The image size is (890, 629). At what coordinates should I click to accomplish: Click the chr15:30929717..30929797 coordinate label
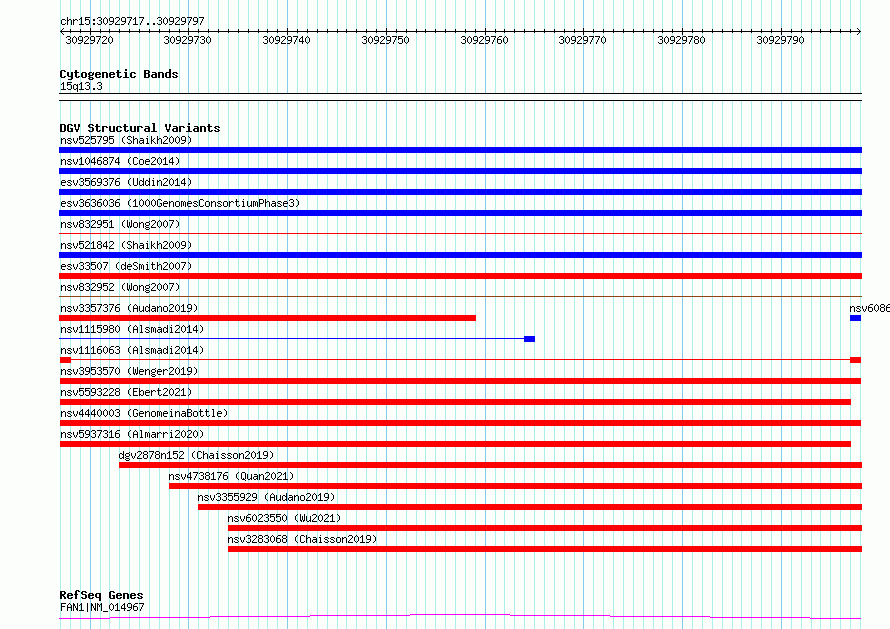point(132,21)
